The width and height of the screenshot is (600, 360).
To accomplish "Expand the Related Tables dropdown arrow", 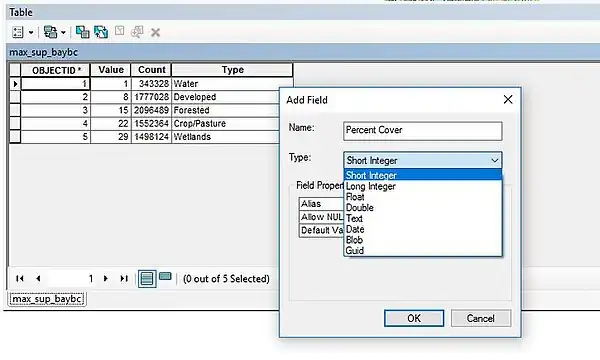I will pos(64,33).
